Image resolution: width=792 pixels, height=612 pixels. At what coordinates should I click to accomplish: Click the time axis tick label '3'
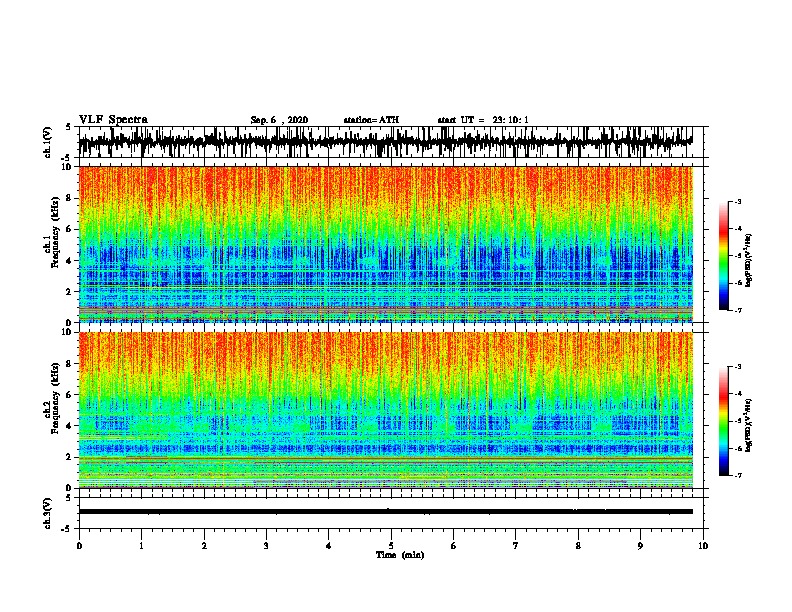266,546
